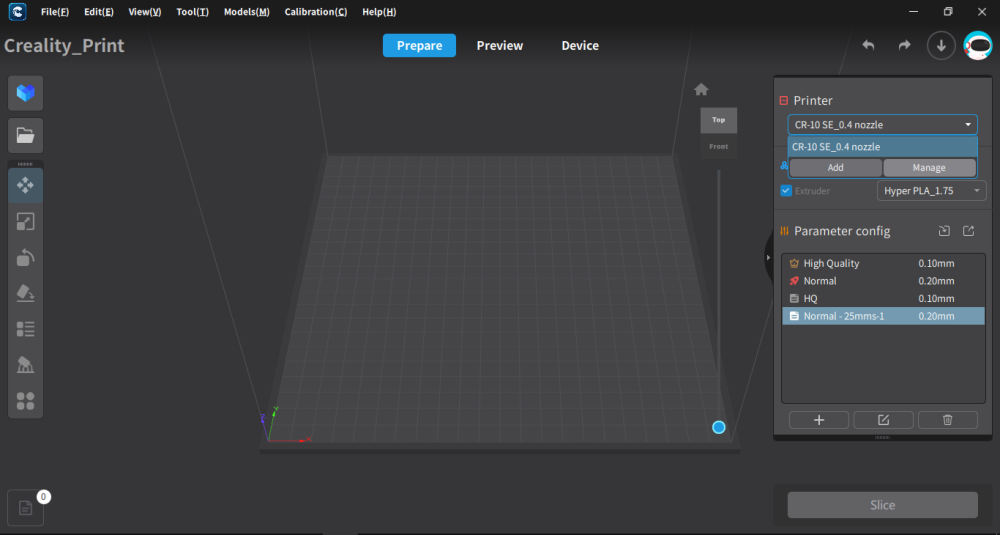1000x535 pixels.
Task: Delete selected profile with trash button
Action: click(x=948, y=420)
